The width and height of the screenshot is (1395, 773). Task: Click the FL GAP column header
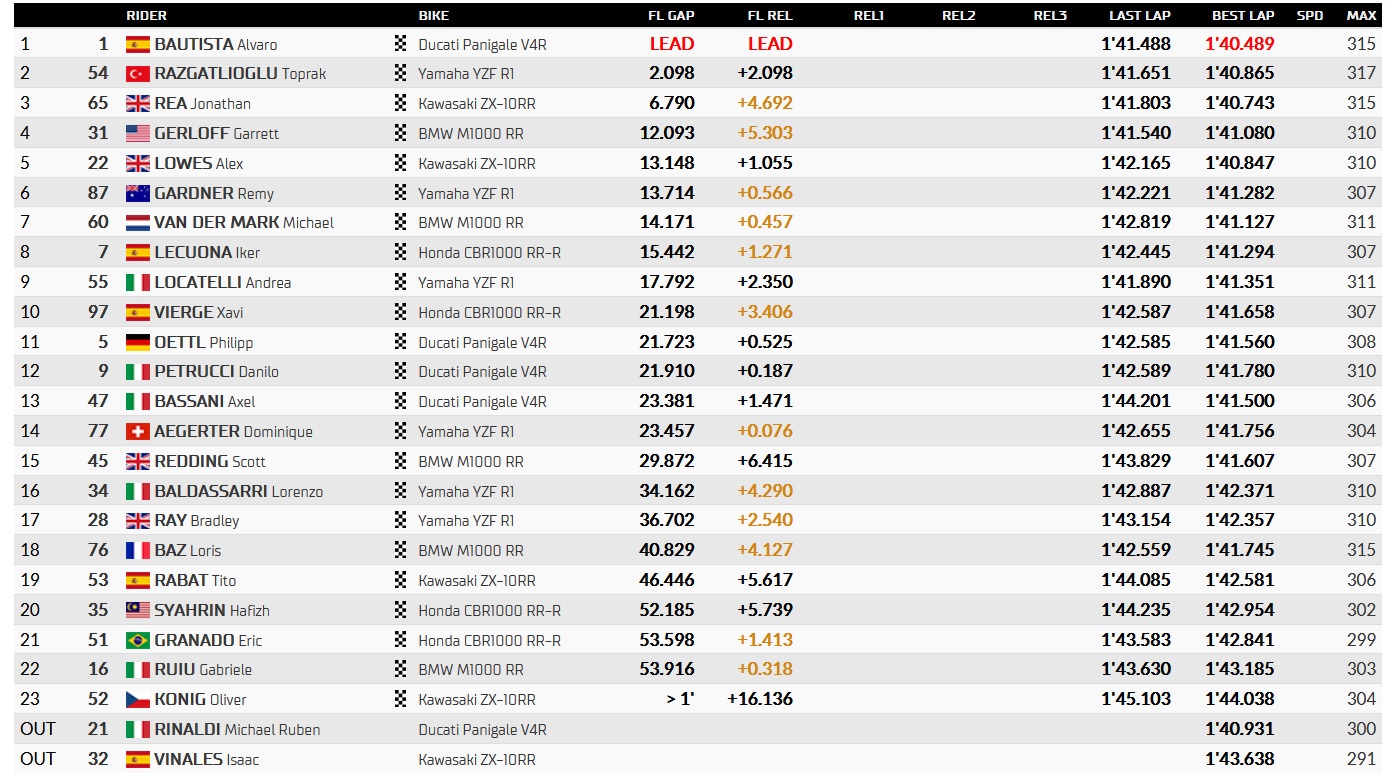tap(671, 15)
